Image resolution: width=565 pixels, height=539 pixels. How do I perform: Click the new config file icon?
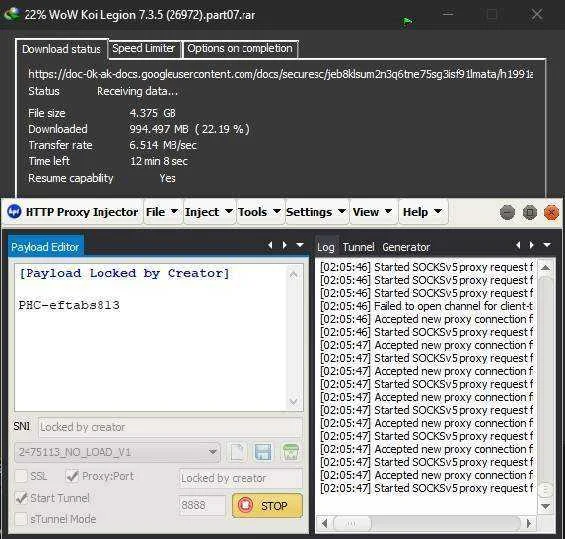tap(237, 452)
